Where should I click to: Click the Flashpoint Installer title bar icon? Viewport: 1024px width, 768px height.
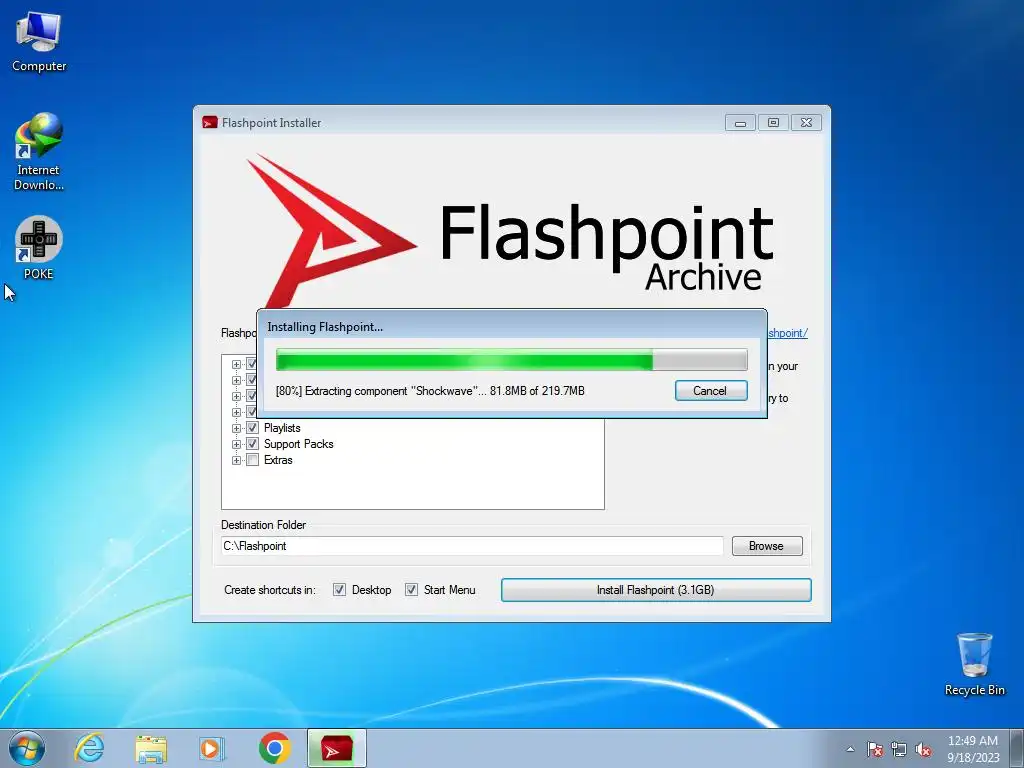pos(210,122)
